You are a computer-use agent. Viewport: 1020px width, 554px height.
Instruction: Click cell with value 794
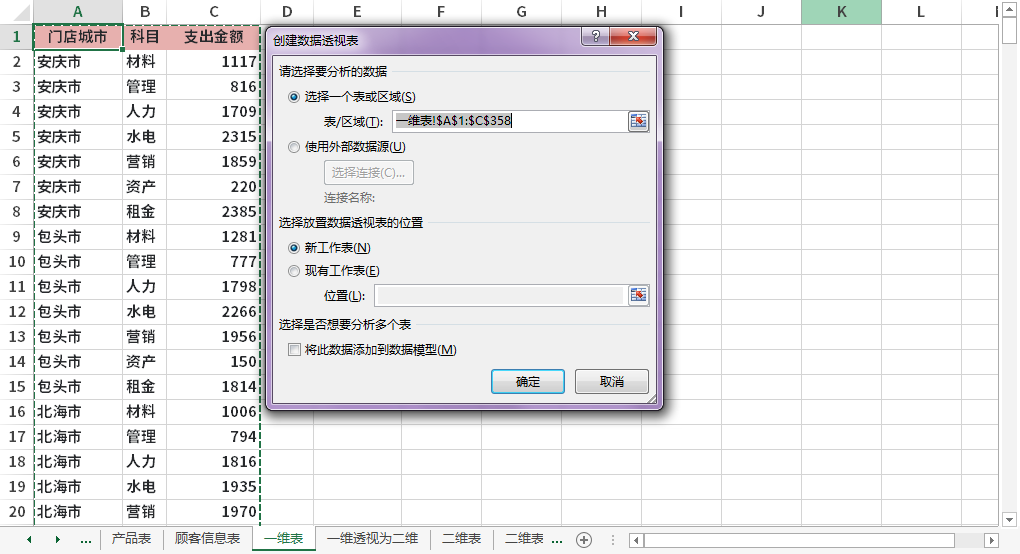click(x=213, y=436)
